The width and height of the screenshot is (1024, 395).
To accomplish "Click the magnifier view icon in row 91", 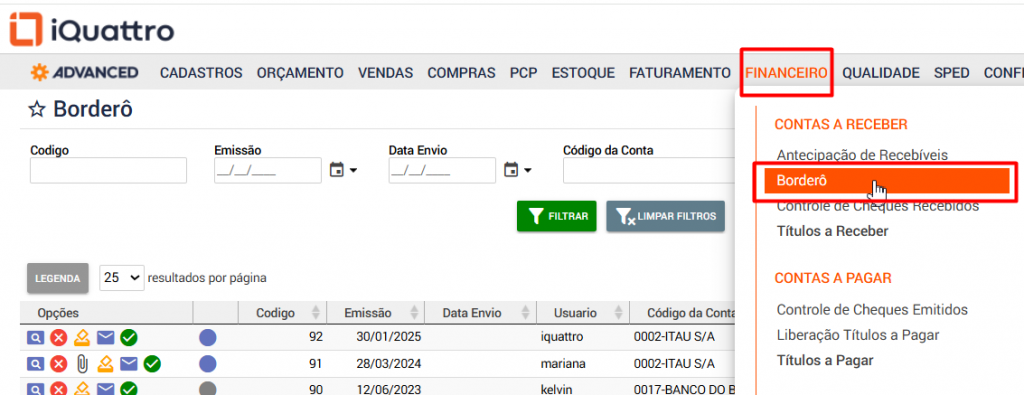I will pos(35,364).
